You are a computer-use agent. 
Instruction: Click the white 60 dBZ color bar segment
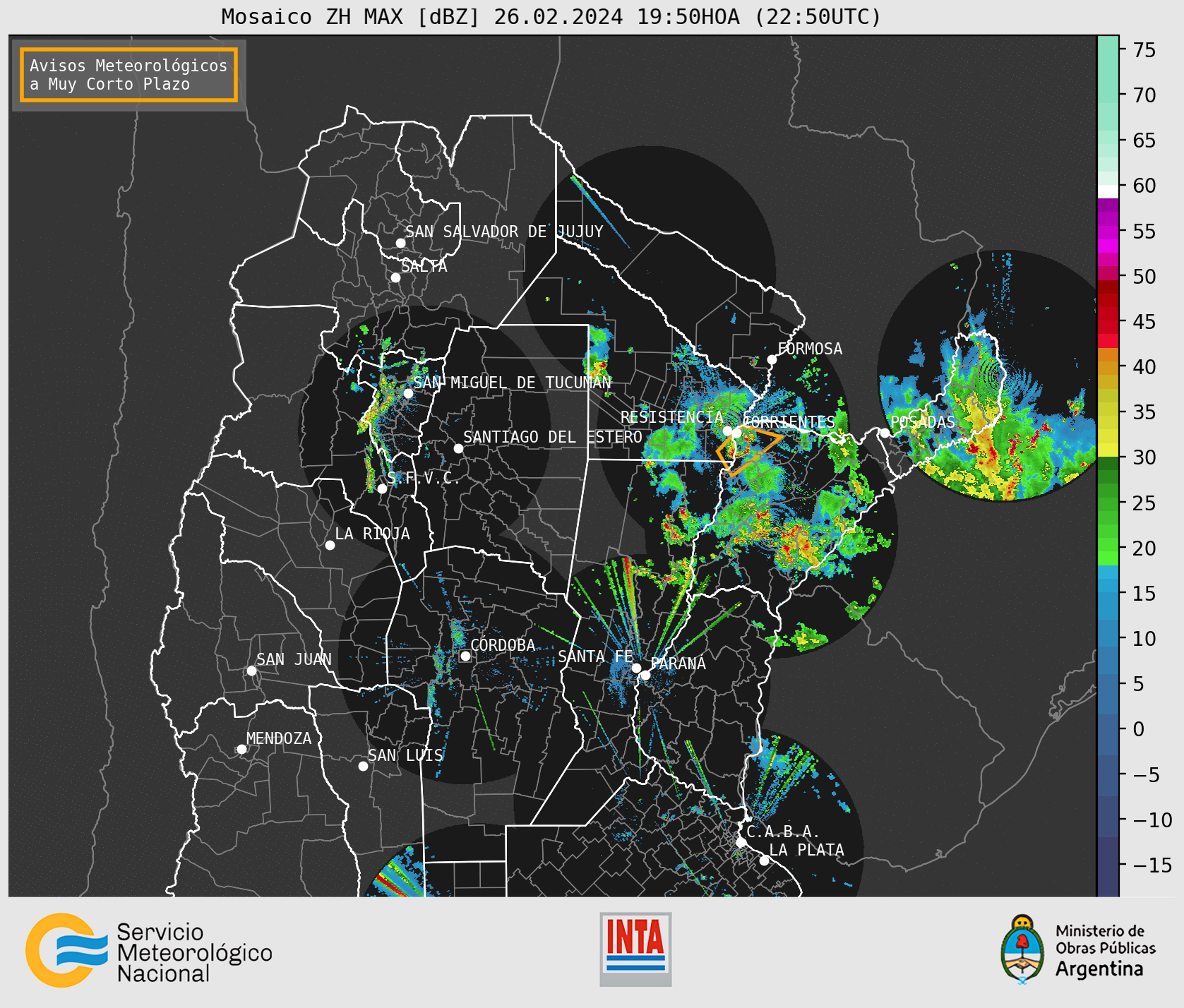tap(1108, 191)
